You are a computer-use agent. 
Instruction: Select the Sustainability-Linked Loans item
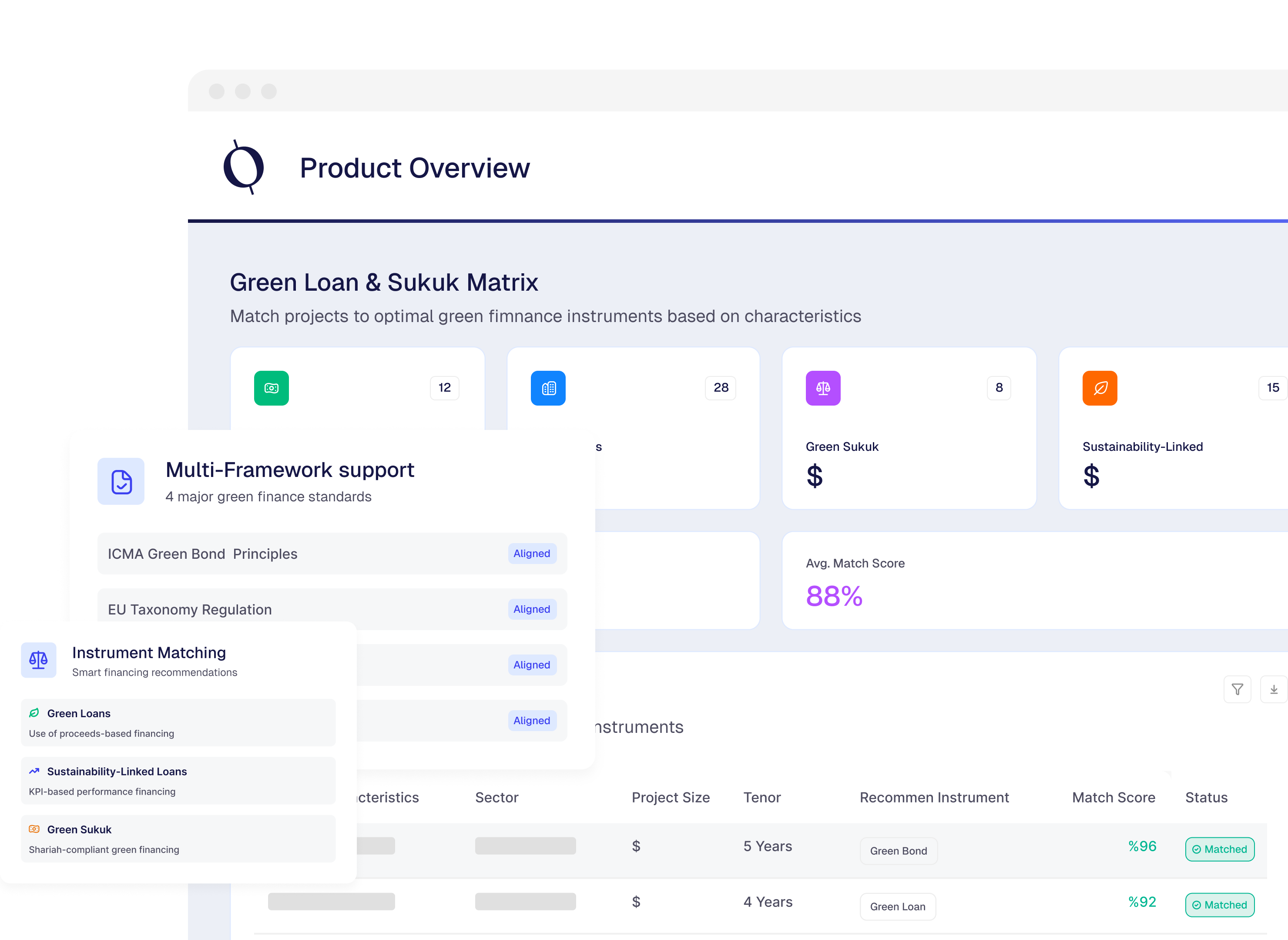point(178,781)
